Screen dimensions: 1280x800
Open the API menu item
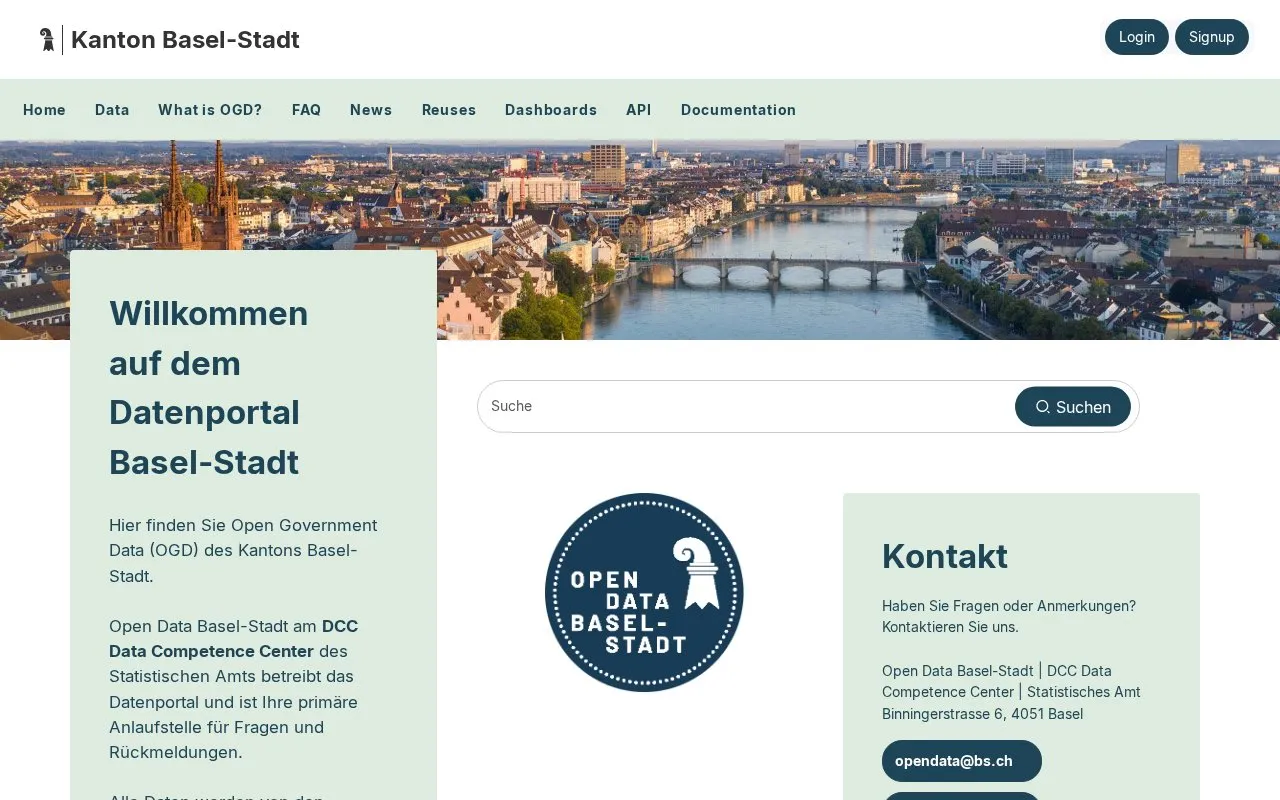click(639, 110)
